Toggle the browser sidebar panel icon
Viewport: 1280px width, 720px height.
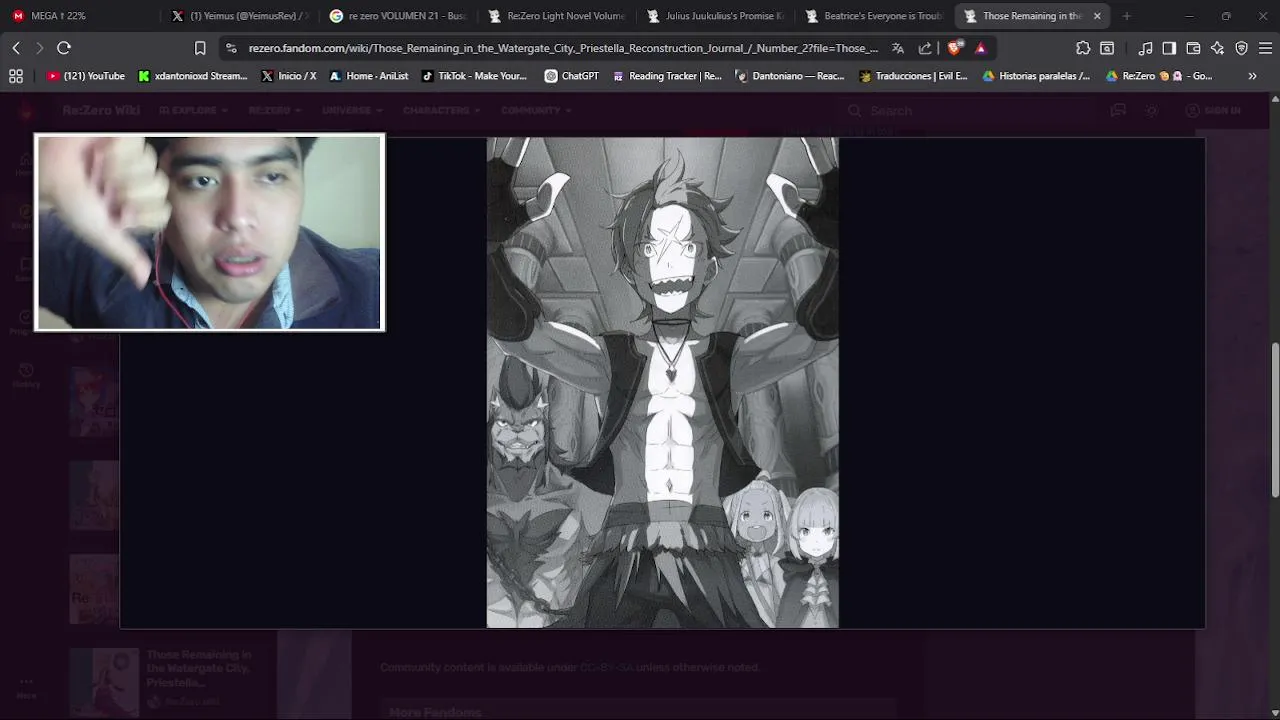tap(1169, 48)
